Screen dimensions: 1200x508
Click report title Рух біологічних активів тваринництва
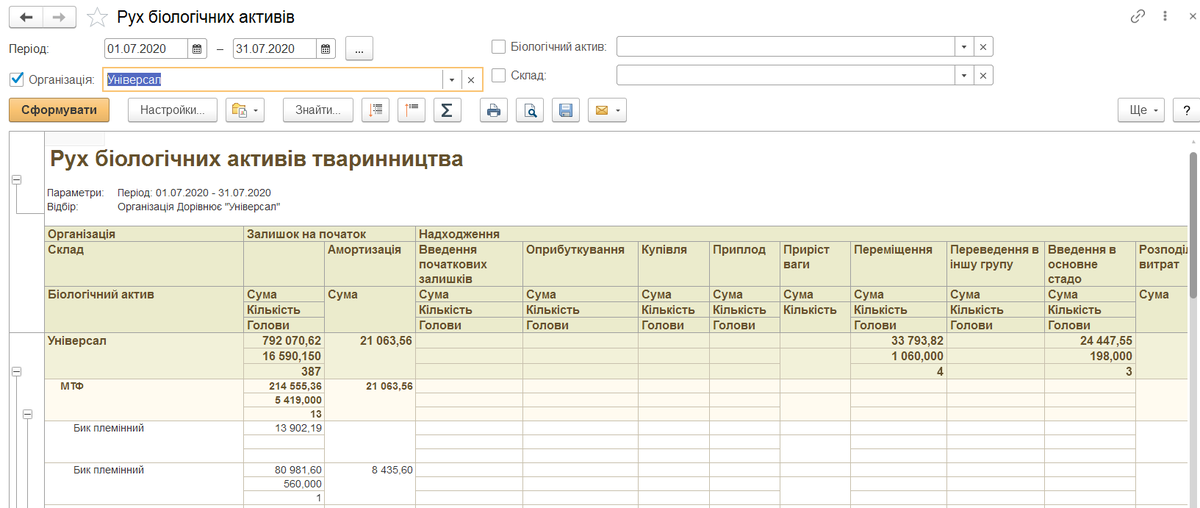click(256, 158)
